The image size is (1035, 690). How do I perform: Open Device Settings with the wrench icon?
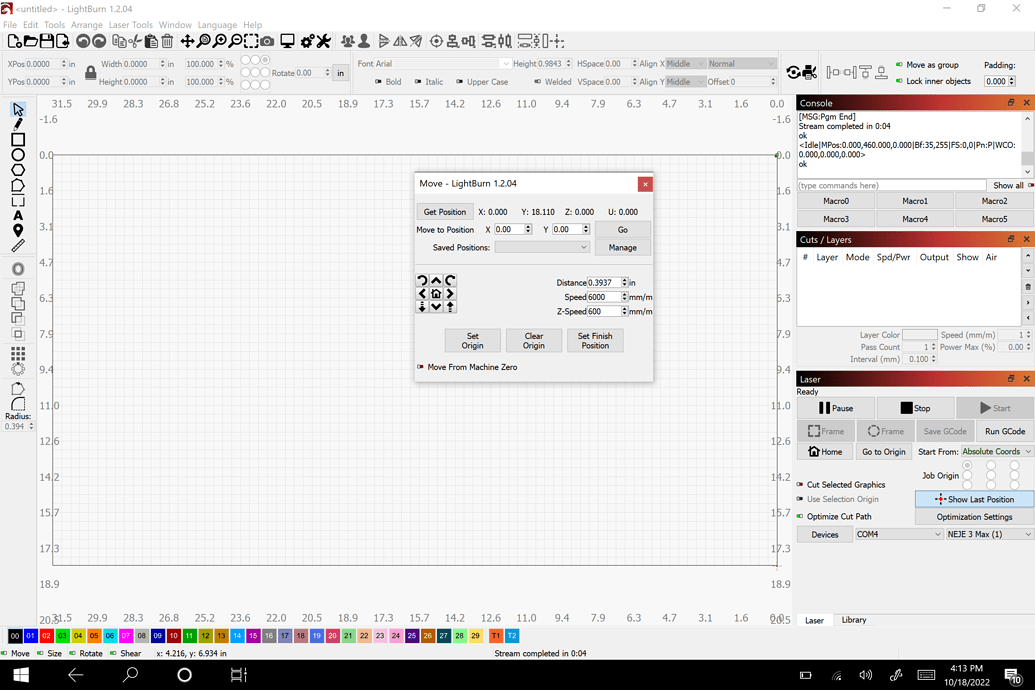click(x=324, y=41)
